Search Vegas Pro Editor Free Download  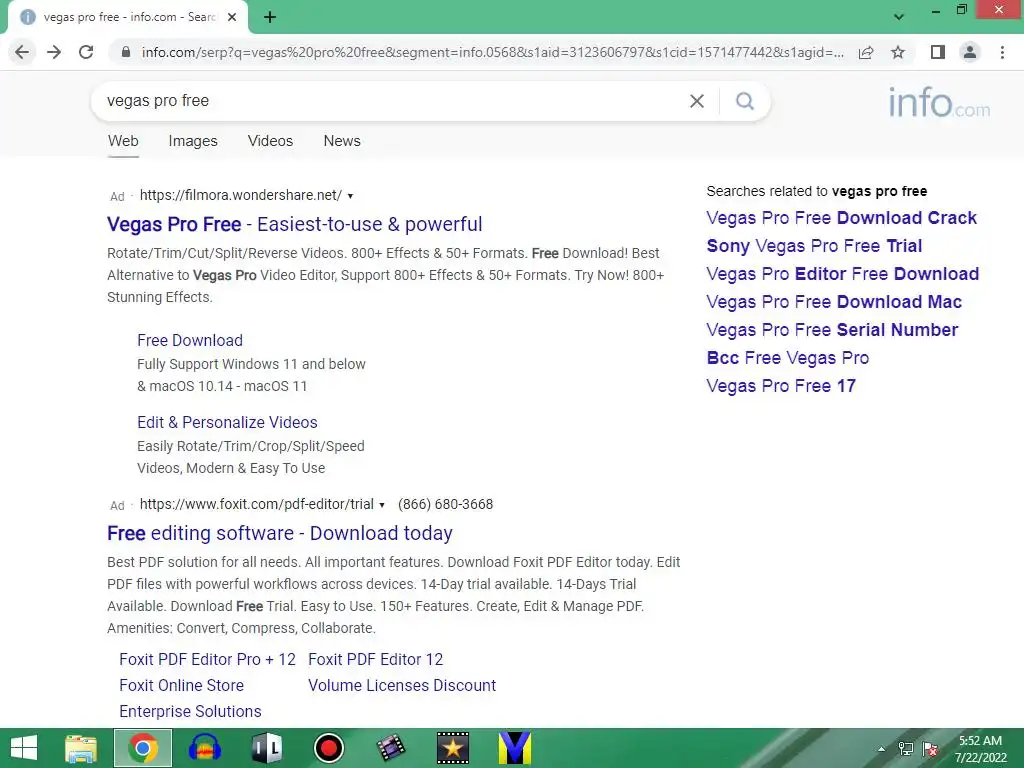pos(842,274)
